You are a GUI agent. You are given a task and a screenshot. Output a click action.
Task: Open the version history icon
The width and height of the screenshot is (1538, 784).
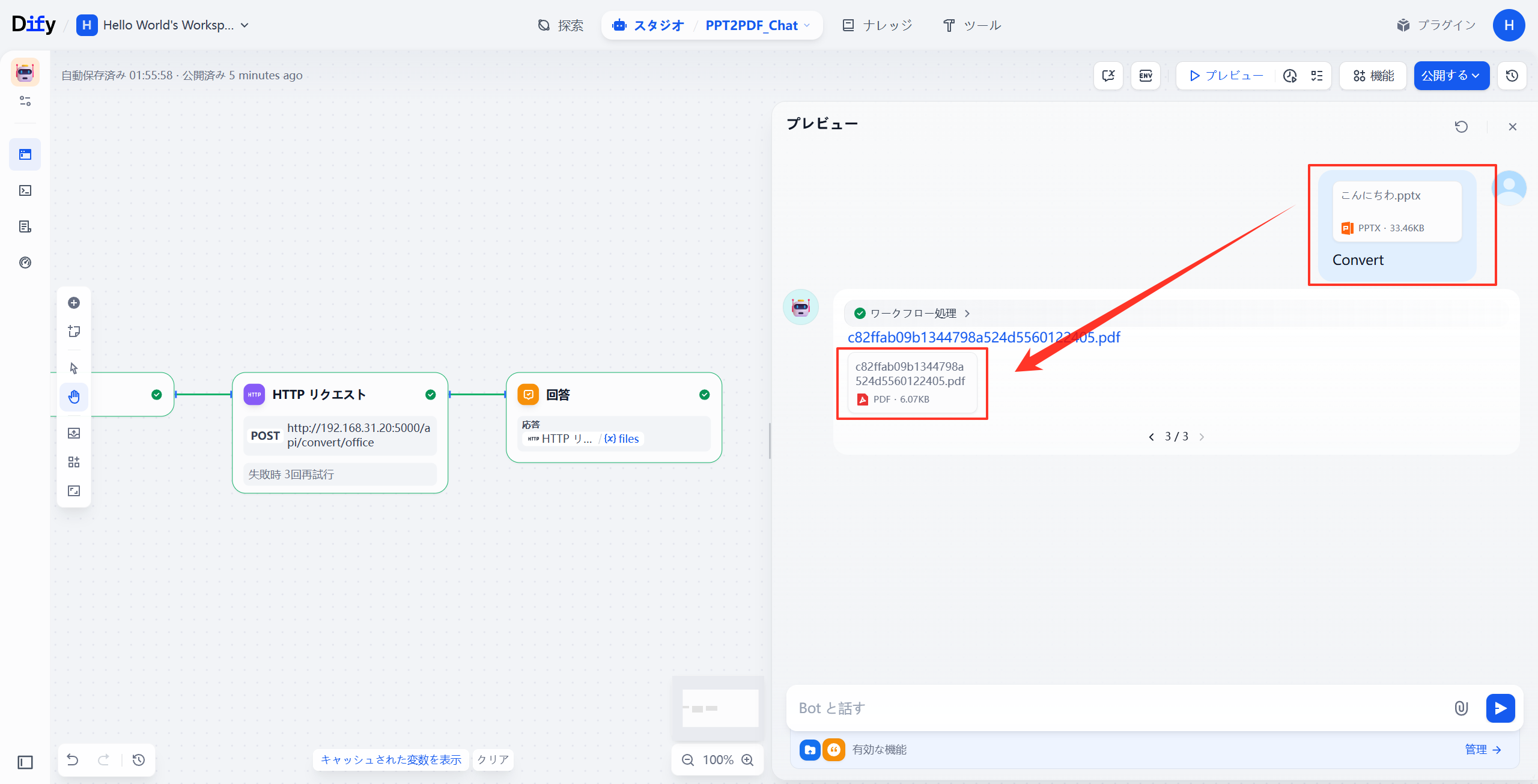tap(1512, 76)
